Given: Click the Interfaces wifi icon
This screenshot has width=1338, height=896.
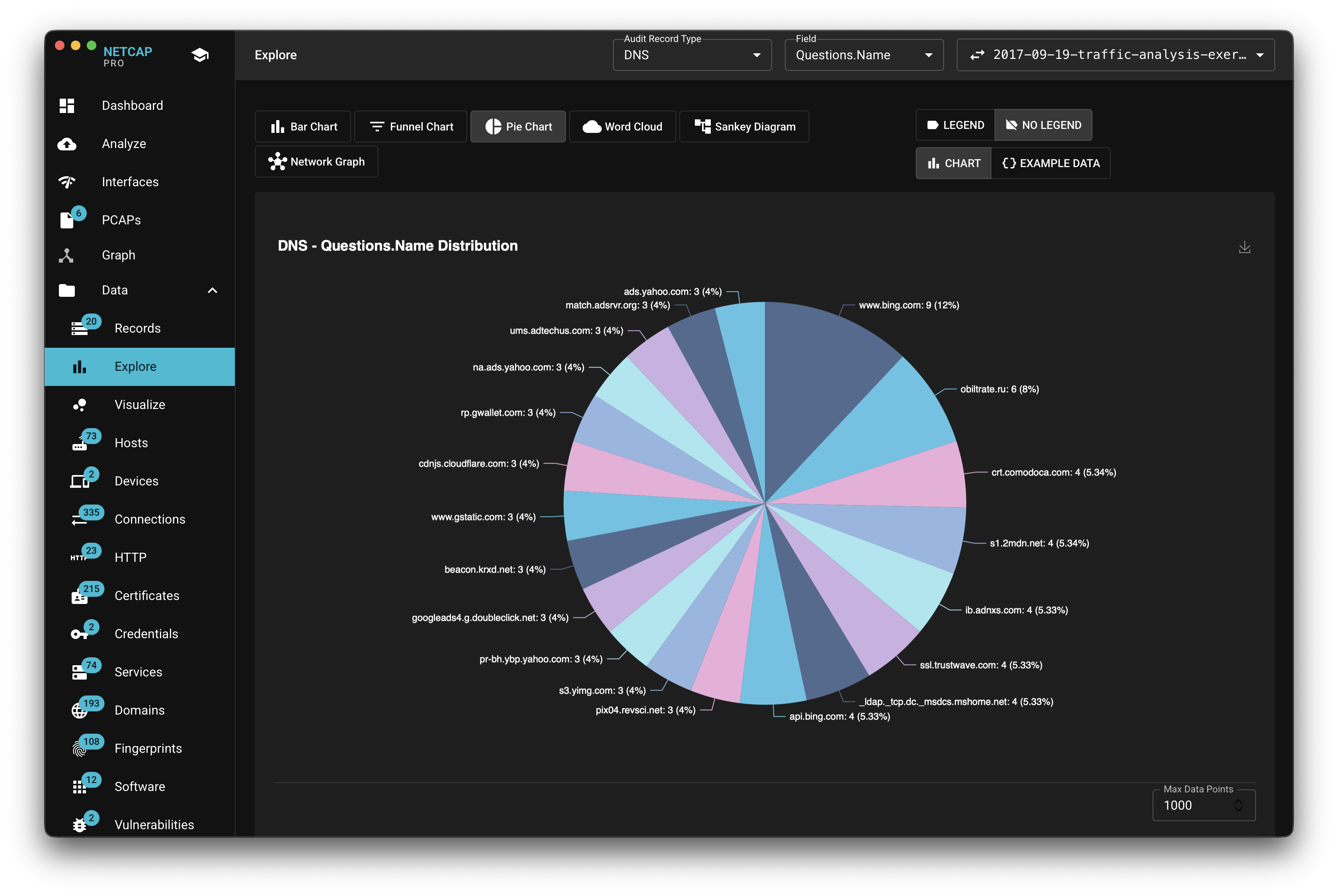Looking at the screenshot, I should tap(67, 182).
